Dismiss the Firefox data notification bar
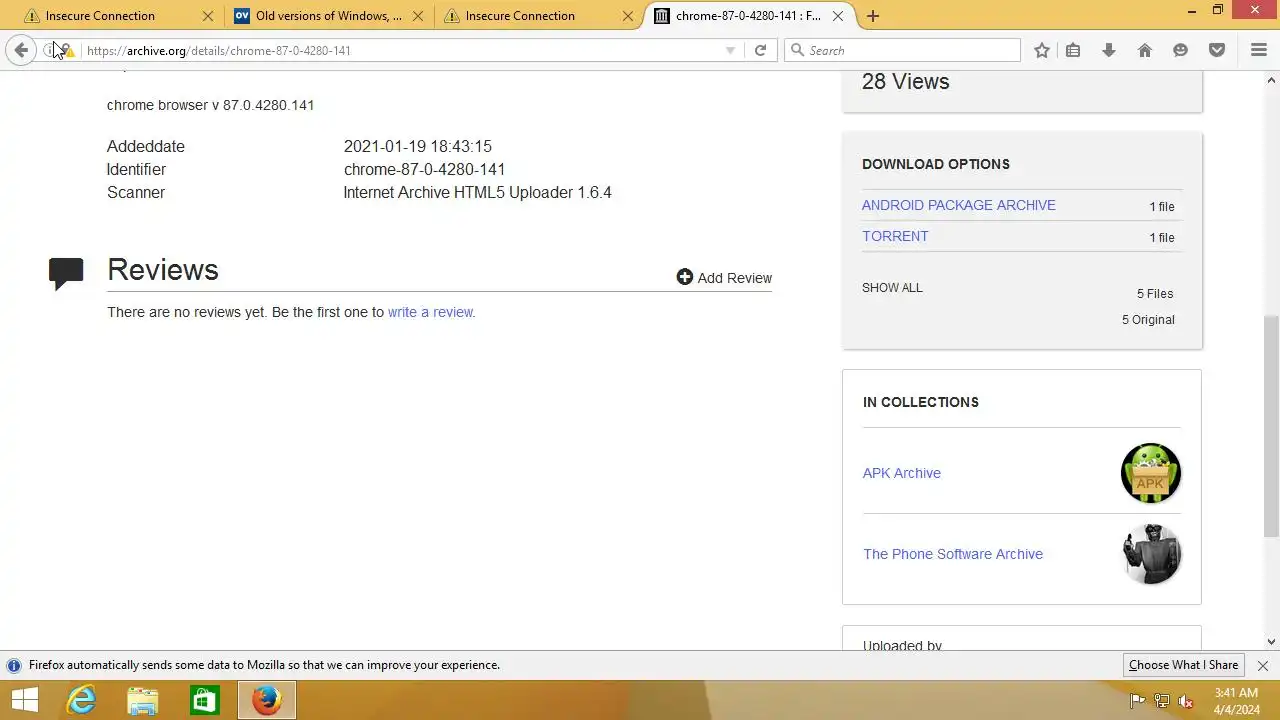 click(x=1263, y=665)
